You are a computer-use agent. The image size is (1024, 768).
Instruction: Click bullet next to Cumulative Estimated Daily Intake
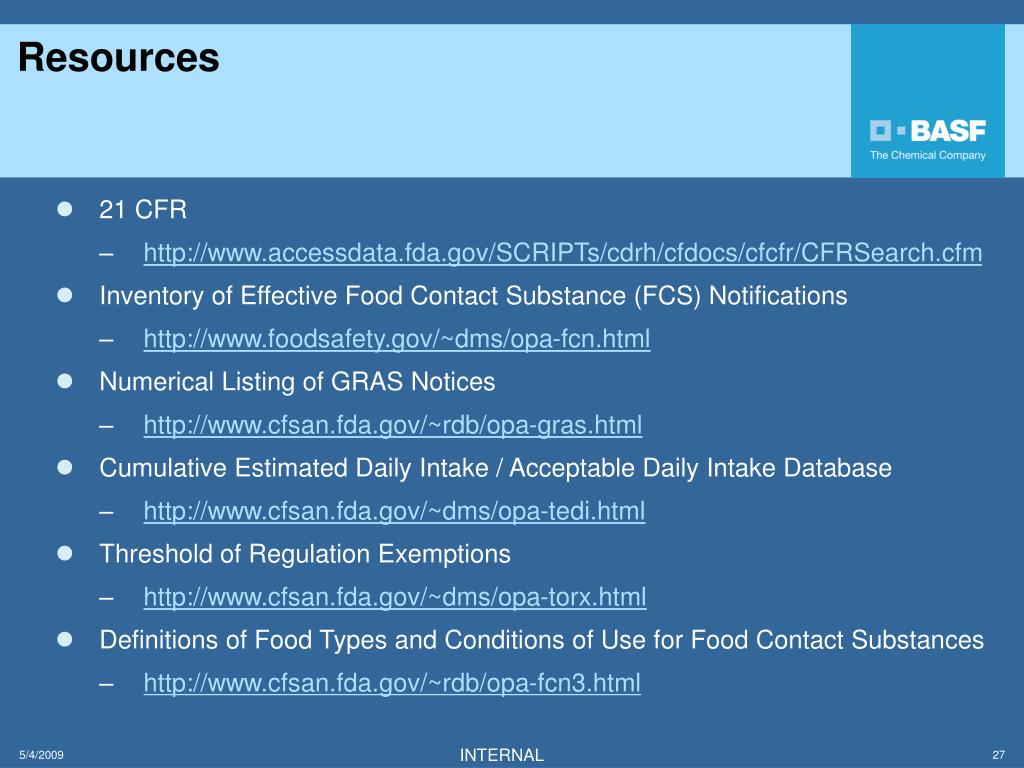(65, 467)
